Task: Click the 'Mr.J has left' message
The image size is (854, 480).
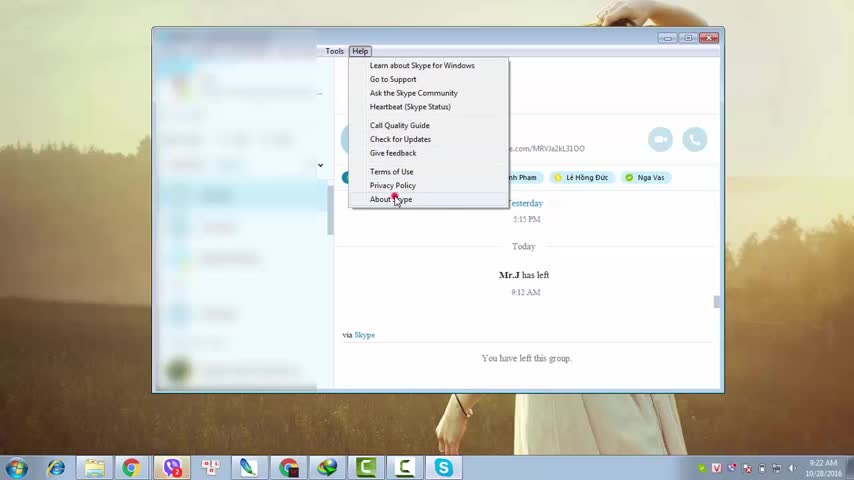Action: click(524, 275)
